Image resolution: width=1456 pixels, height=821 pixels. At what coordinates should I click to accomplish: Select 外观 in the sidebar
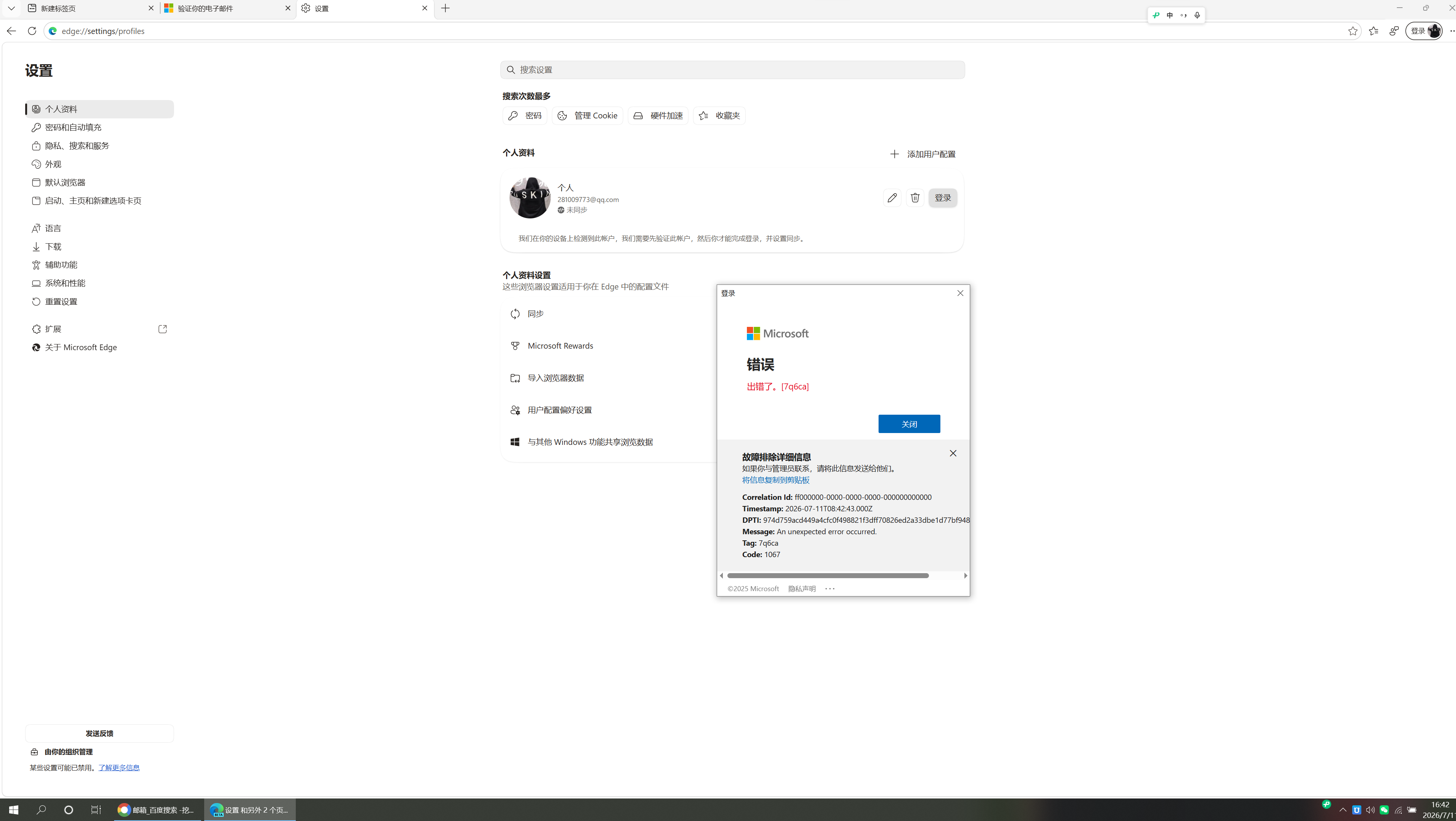point(100,164)
